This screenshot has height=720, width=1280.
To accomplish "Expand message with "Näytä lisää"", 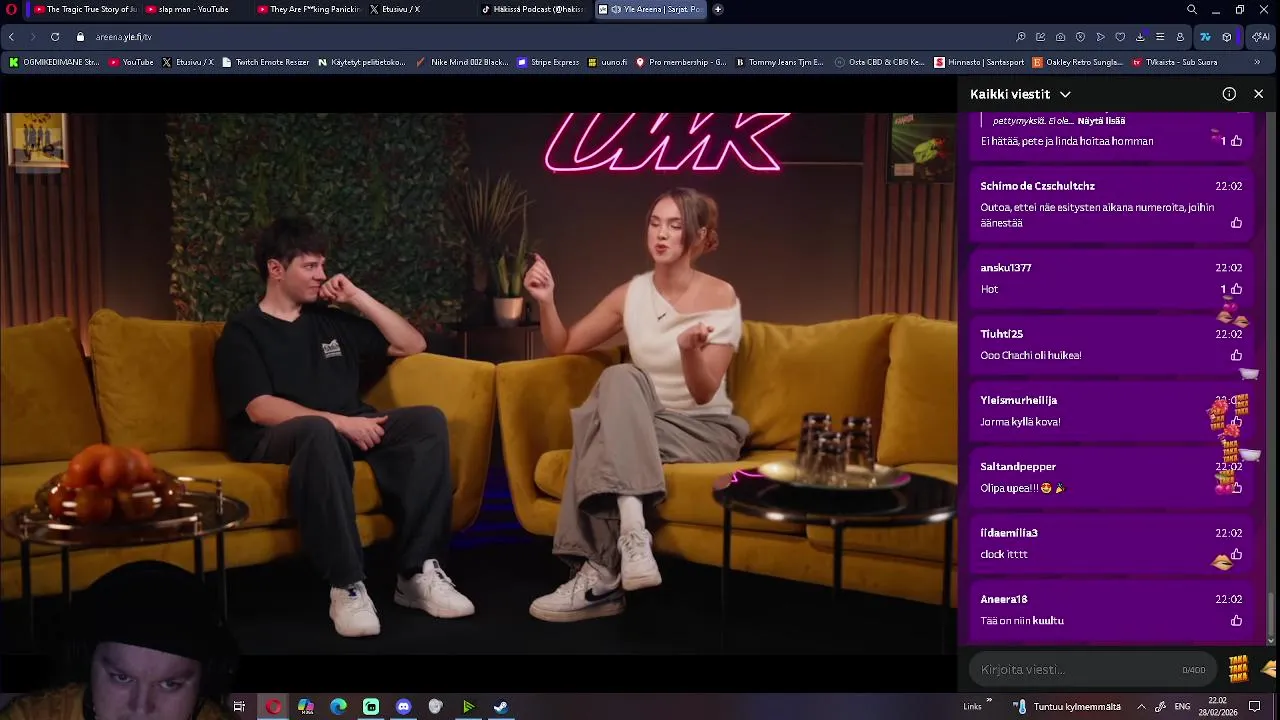I will pos(1101,121).
